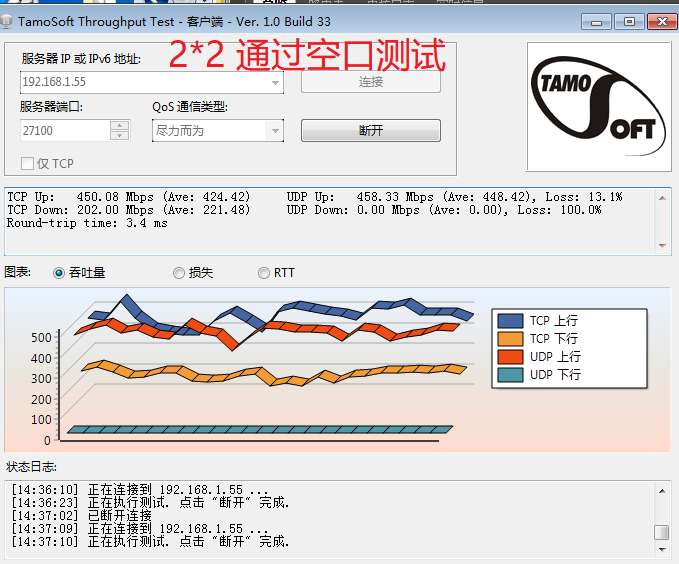Viewport: 679px width, 564px height.
Task: Decrease server port with down spinner arrow
Action: 120,136
